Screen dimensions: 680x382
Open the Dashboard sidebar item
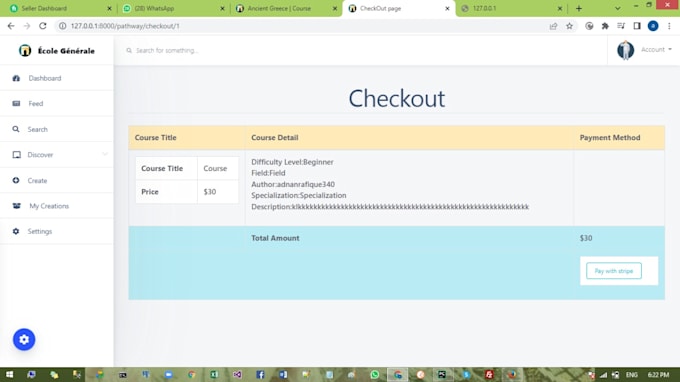(57, 78)
